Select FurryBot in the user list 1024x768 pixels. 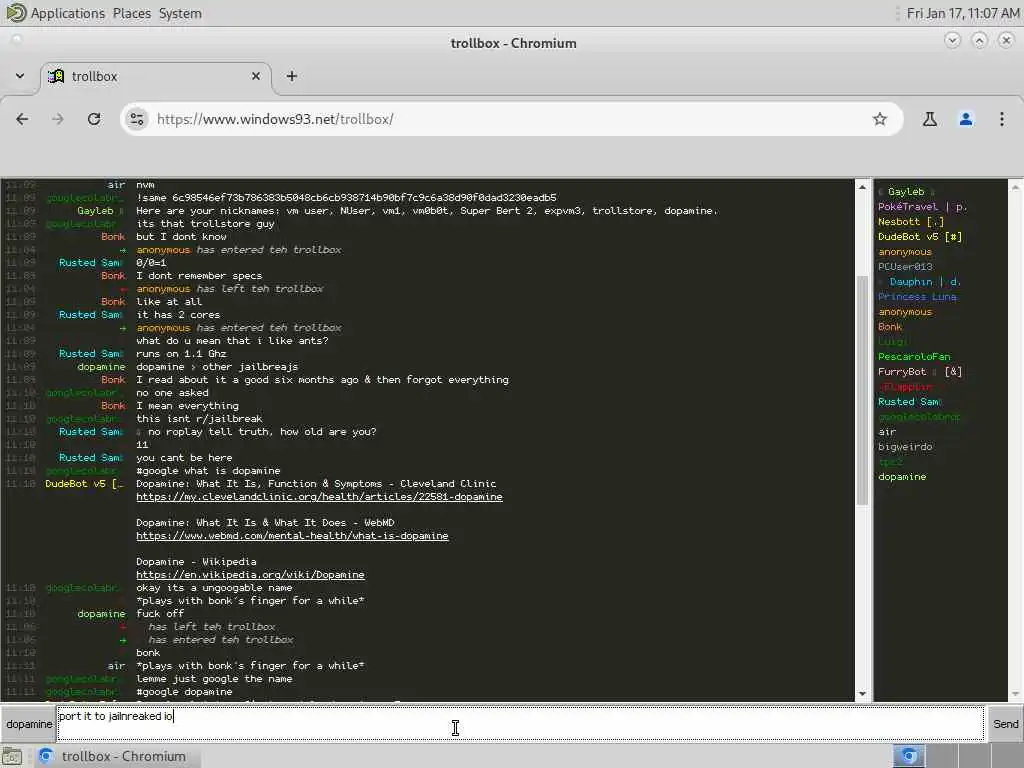920,372
